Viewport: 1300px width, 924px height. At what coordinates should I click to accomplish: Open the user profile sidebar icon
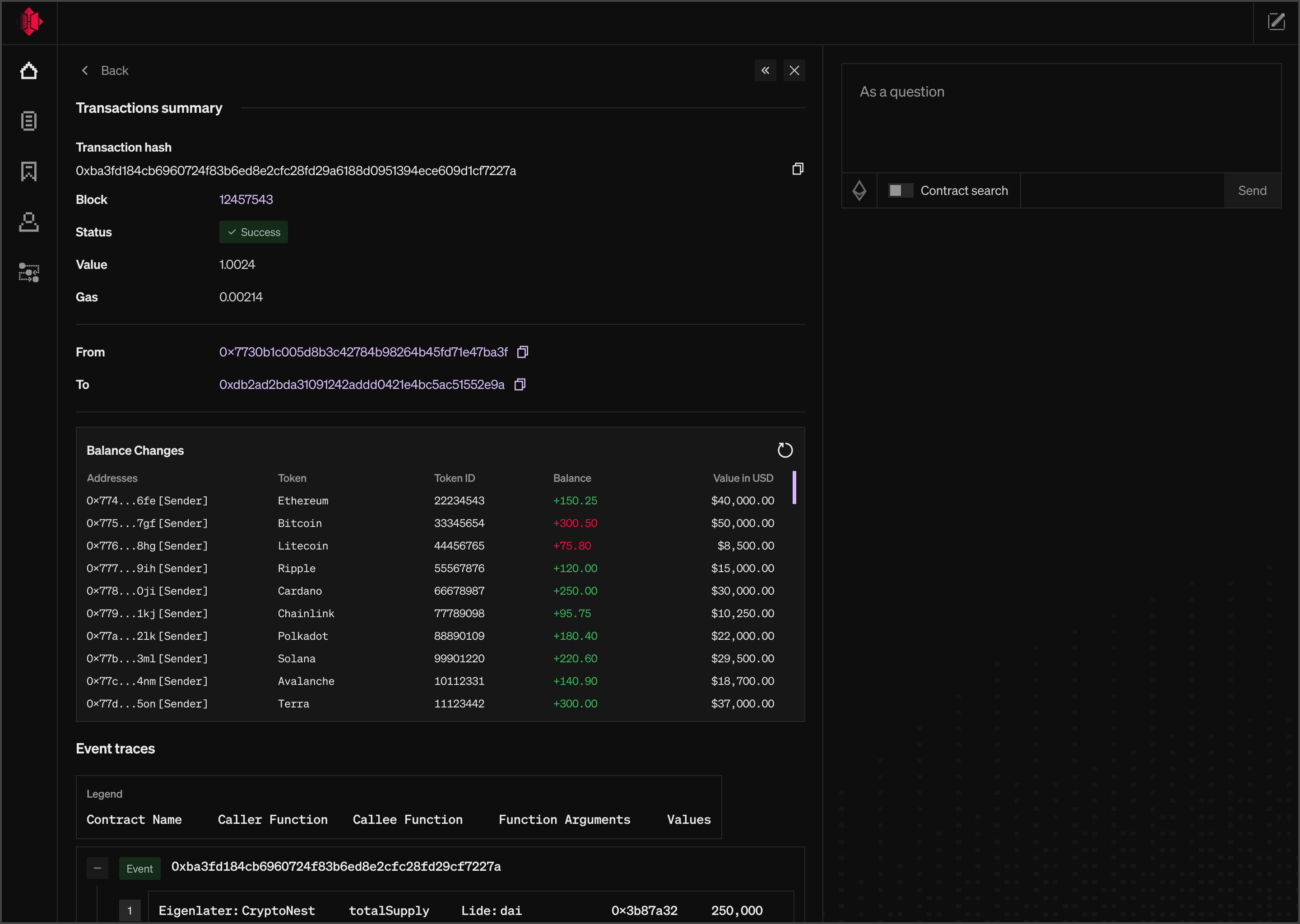28,222
